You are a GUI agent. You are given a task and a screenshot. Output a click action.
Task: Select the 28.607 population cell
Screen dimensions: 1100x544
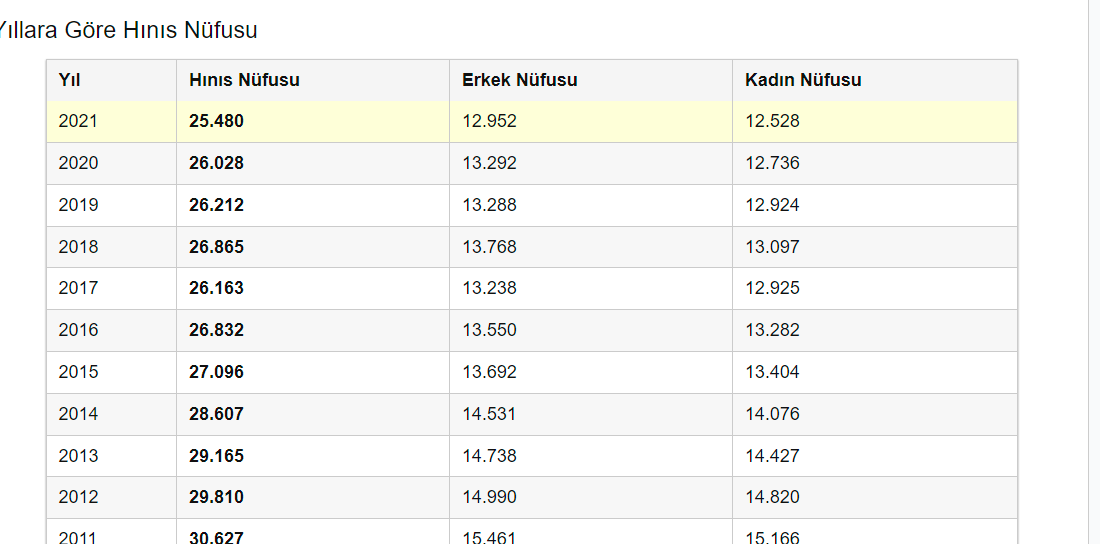coord(216,414)
